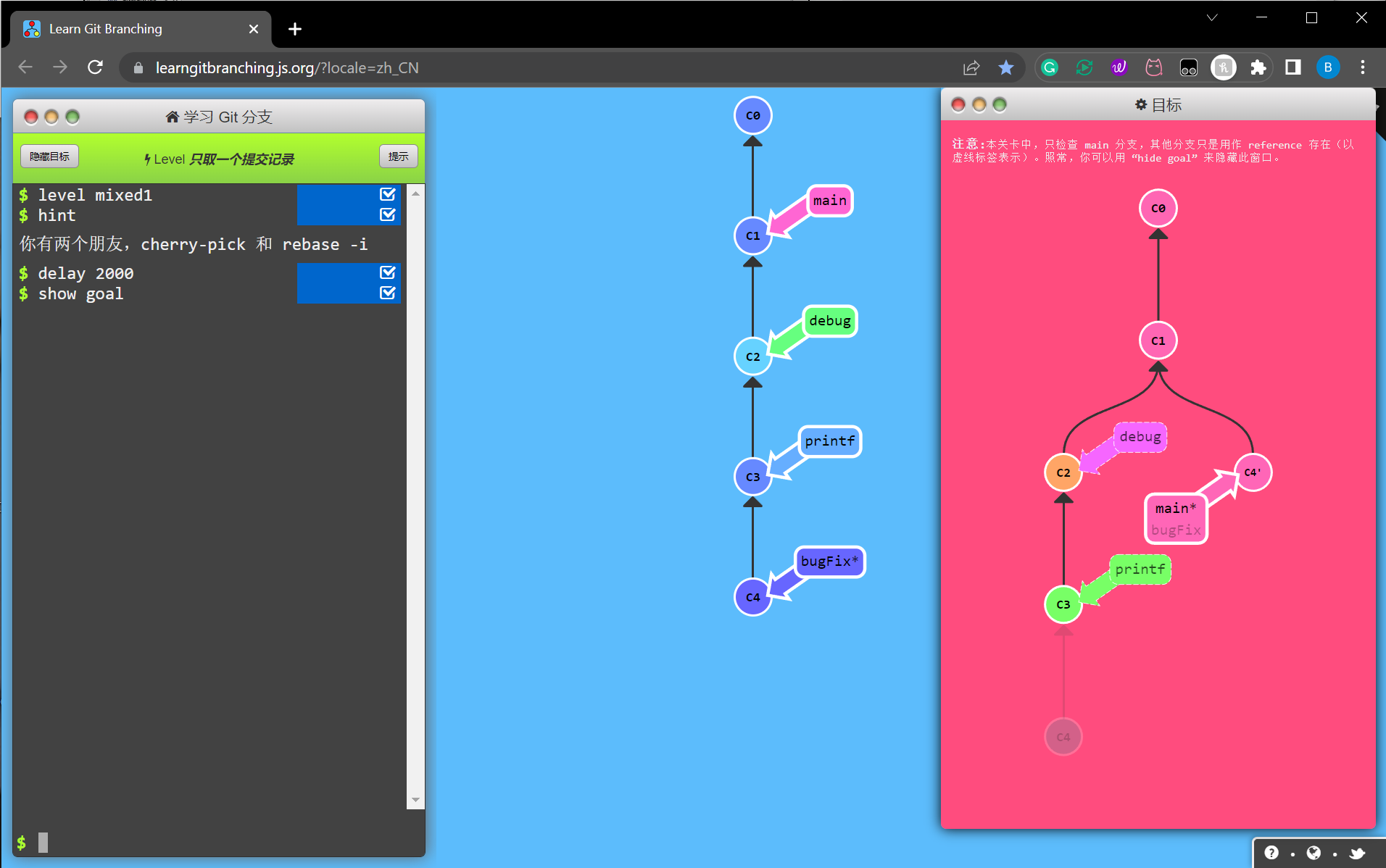
Task: Click green dot on terminal window
Action: (72, 117)
